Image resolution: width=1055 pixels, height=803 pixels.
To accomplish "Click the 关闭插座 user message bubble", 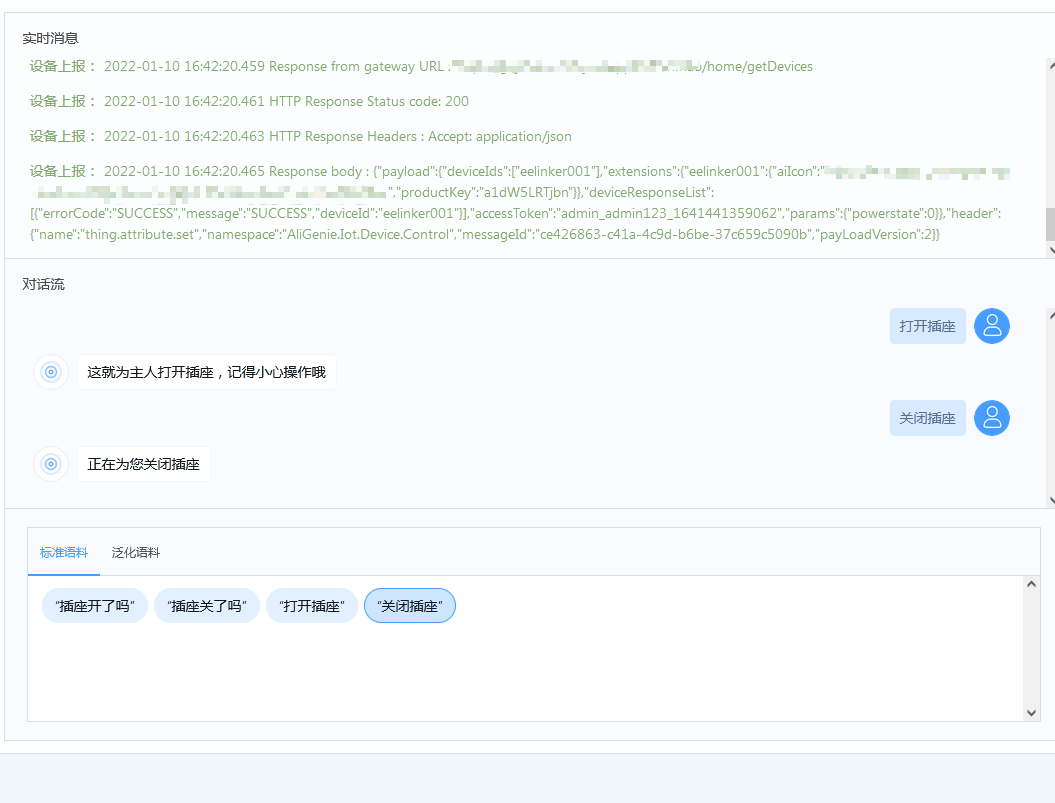I will click(927, 418).
